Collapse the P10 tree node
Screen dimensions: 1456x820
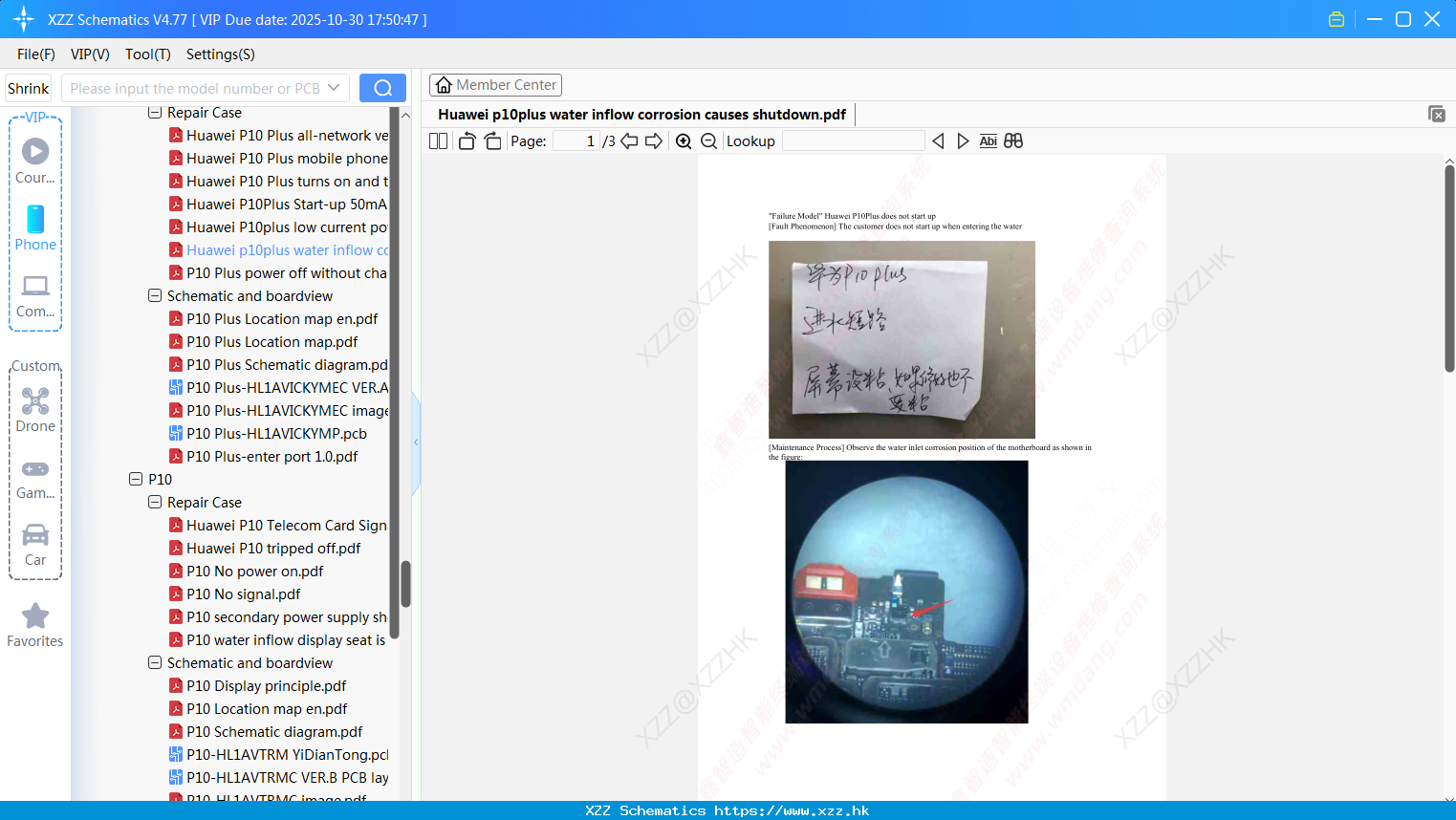[136, 480]
